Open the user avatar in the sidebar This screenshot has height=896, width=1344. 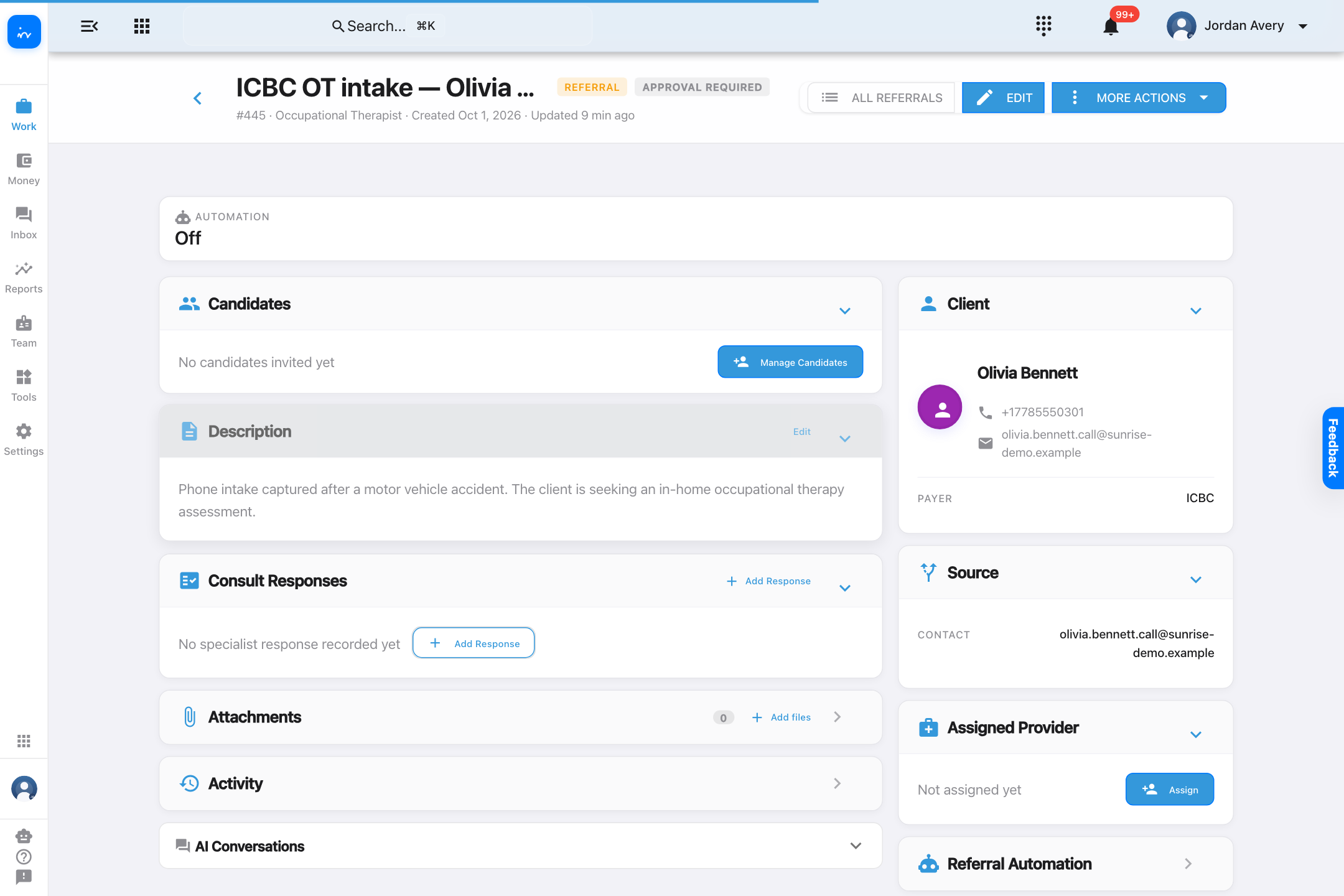coord(24,788)
